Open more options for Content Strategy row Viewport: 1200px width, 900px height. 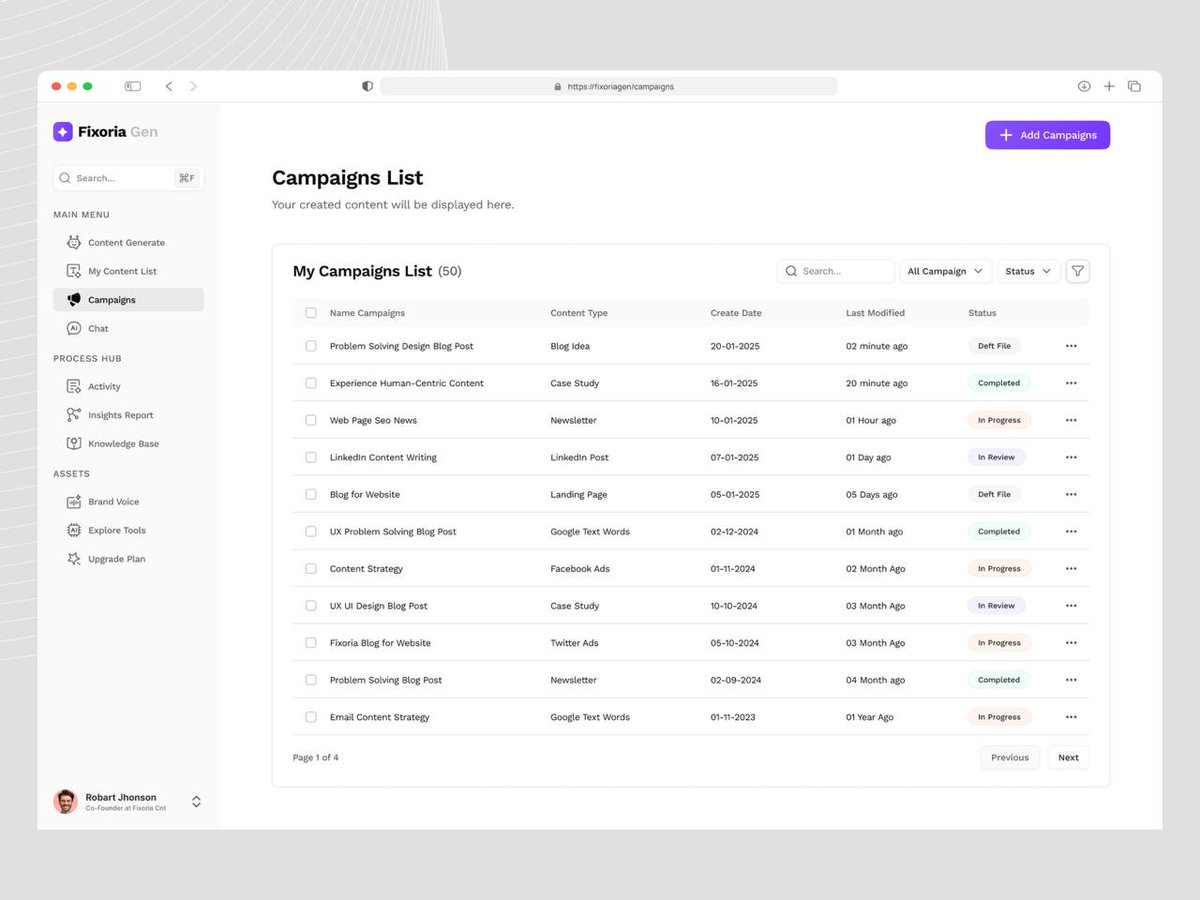pos(1071,569)
